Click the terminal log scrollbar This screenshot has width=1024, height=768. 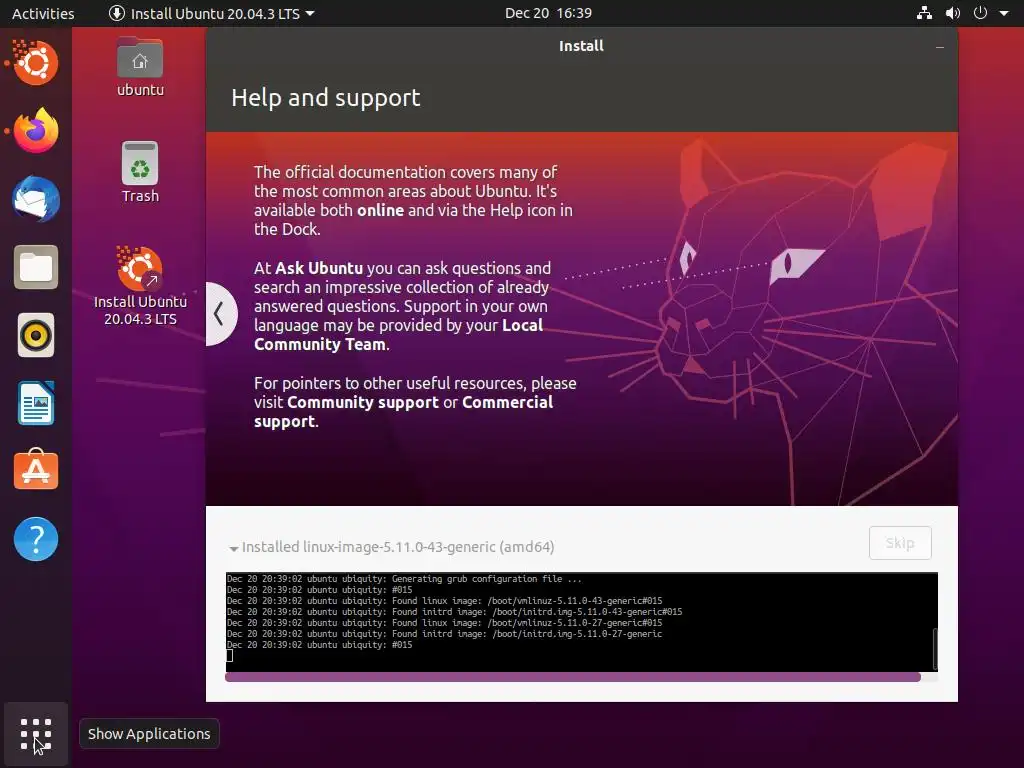point(935,648)
